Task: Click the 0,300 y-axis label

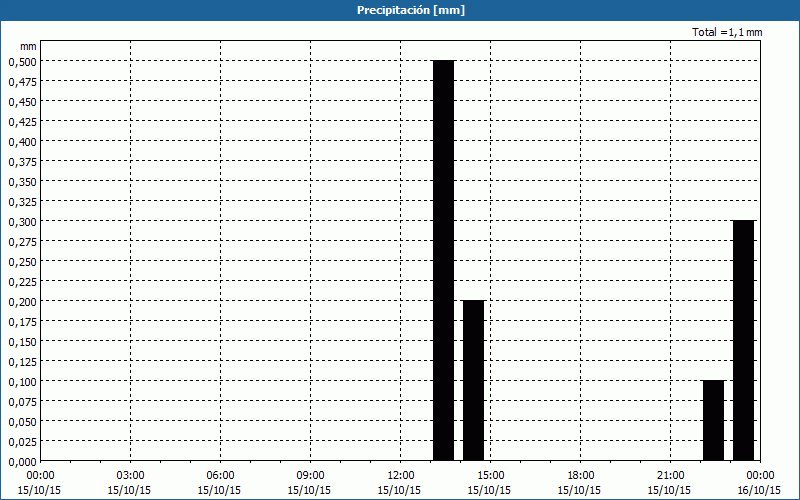Action: coord(22,221)
